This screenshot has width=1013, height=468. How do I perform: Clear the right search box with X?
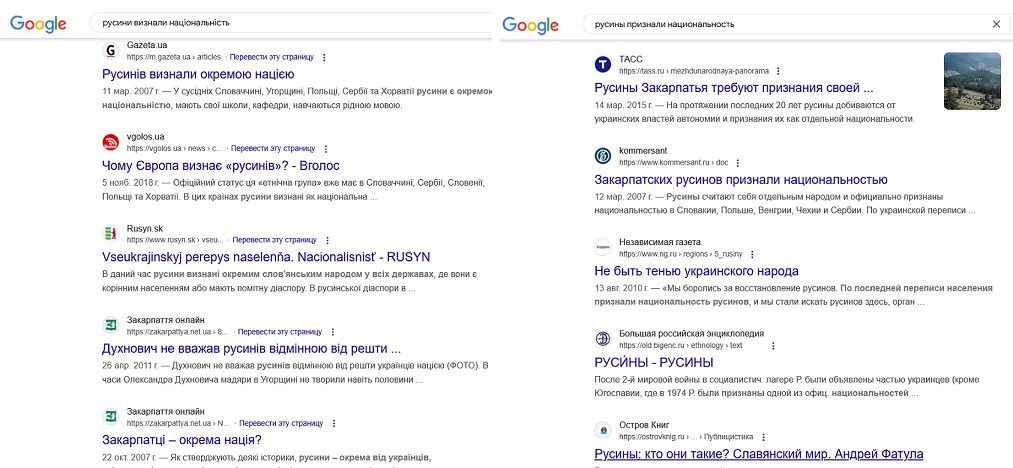996,24
